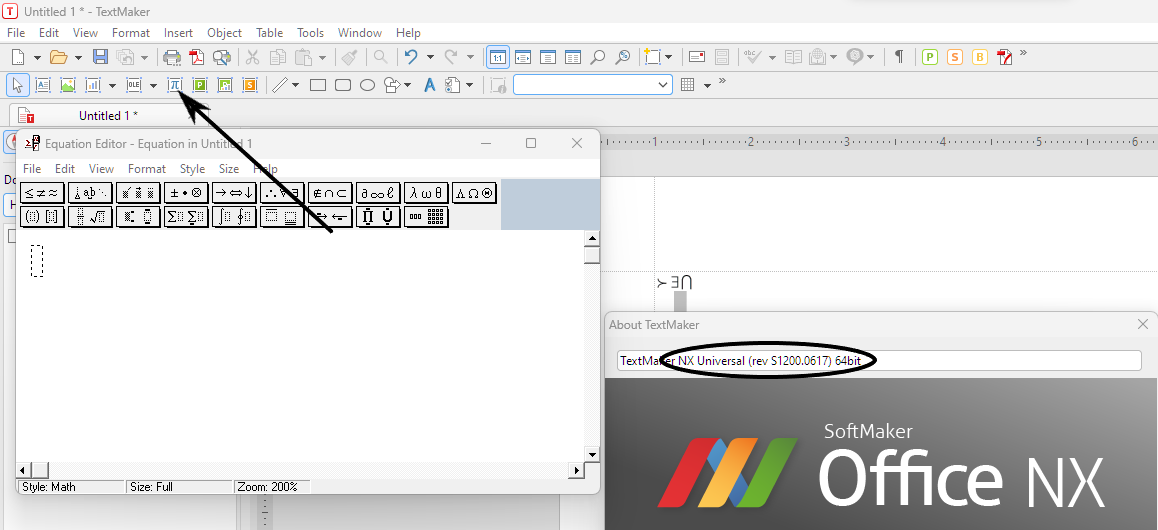Click the Equation Editor horizontal scrollbar right arrow
The image size is (1158, 530).
(x=576, y=470)
